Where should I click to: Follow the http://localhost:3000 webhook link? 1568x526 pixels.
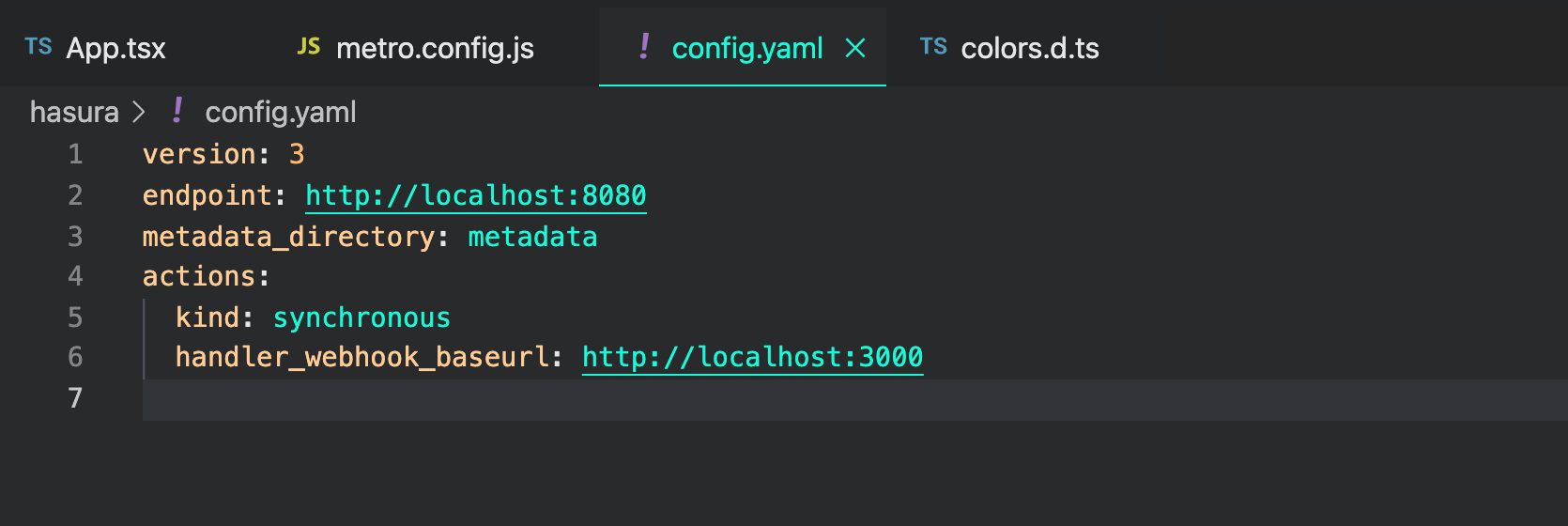coord(752,357)
